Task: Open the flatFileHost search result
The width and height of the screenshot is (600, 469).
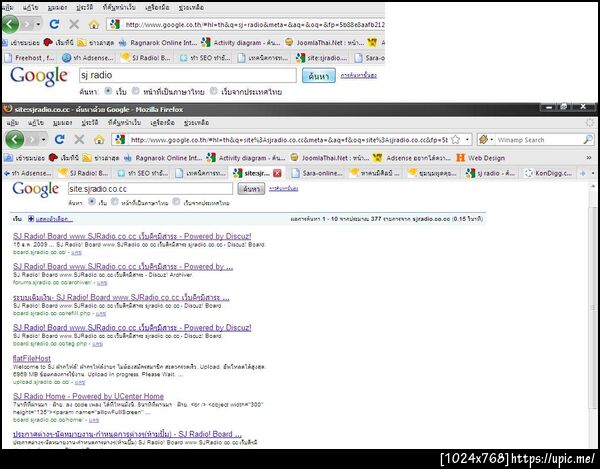Action: [x=32, y=358]
